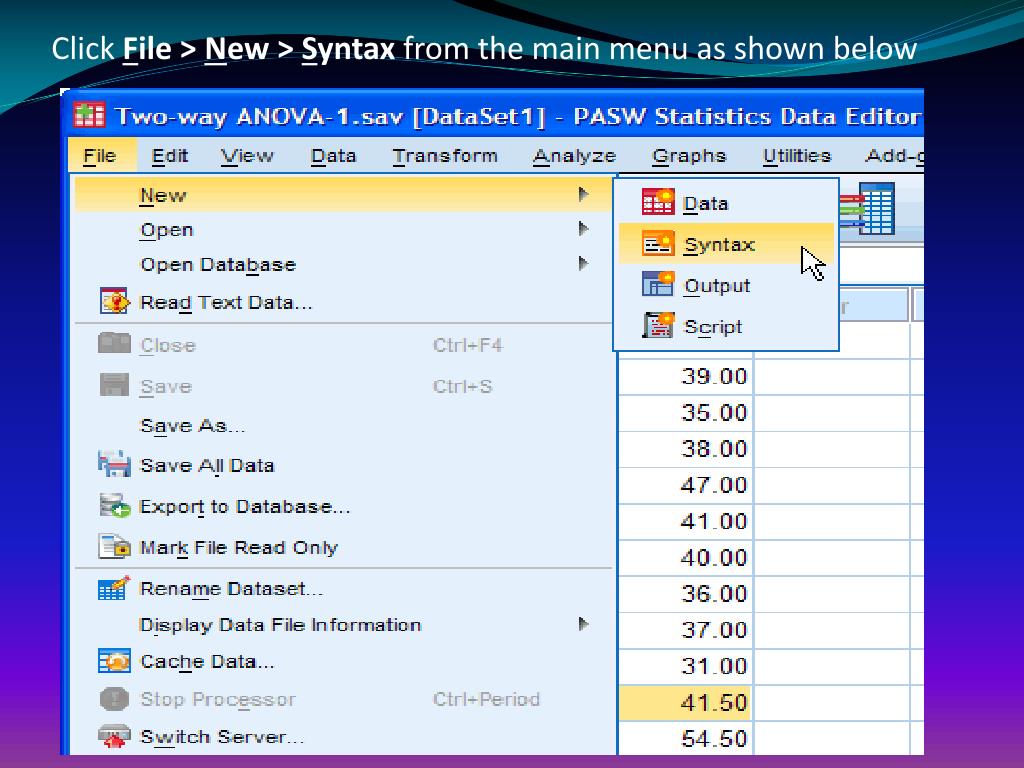Expand the Open Database submenu arrow
This screenshot has height=768, width=1024.
click(x=583, y=263)
